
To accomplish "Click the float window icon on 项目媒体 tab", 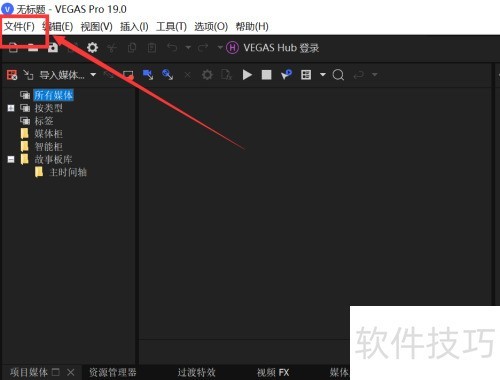I will (56, 372).
